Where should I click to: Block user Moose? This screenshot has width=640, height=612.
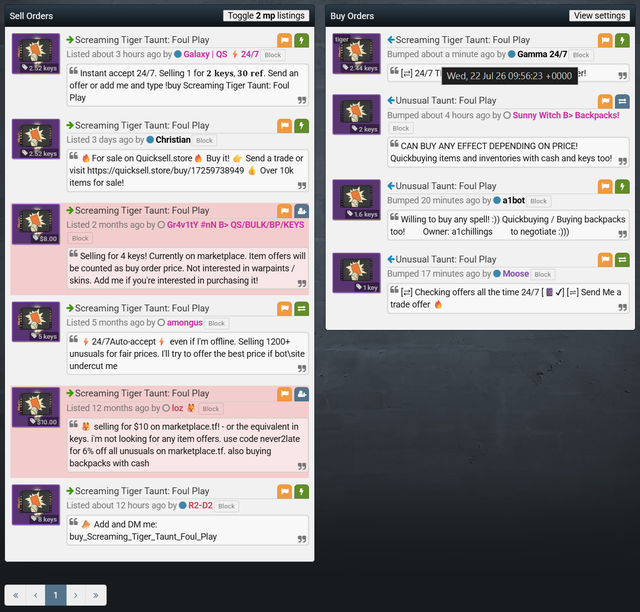[x=542, y=274]
